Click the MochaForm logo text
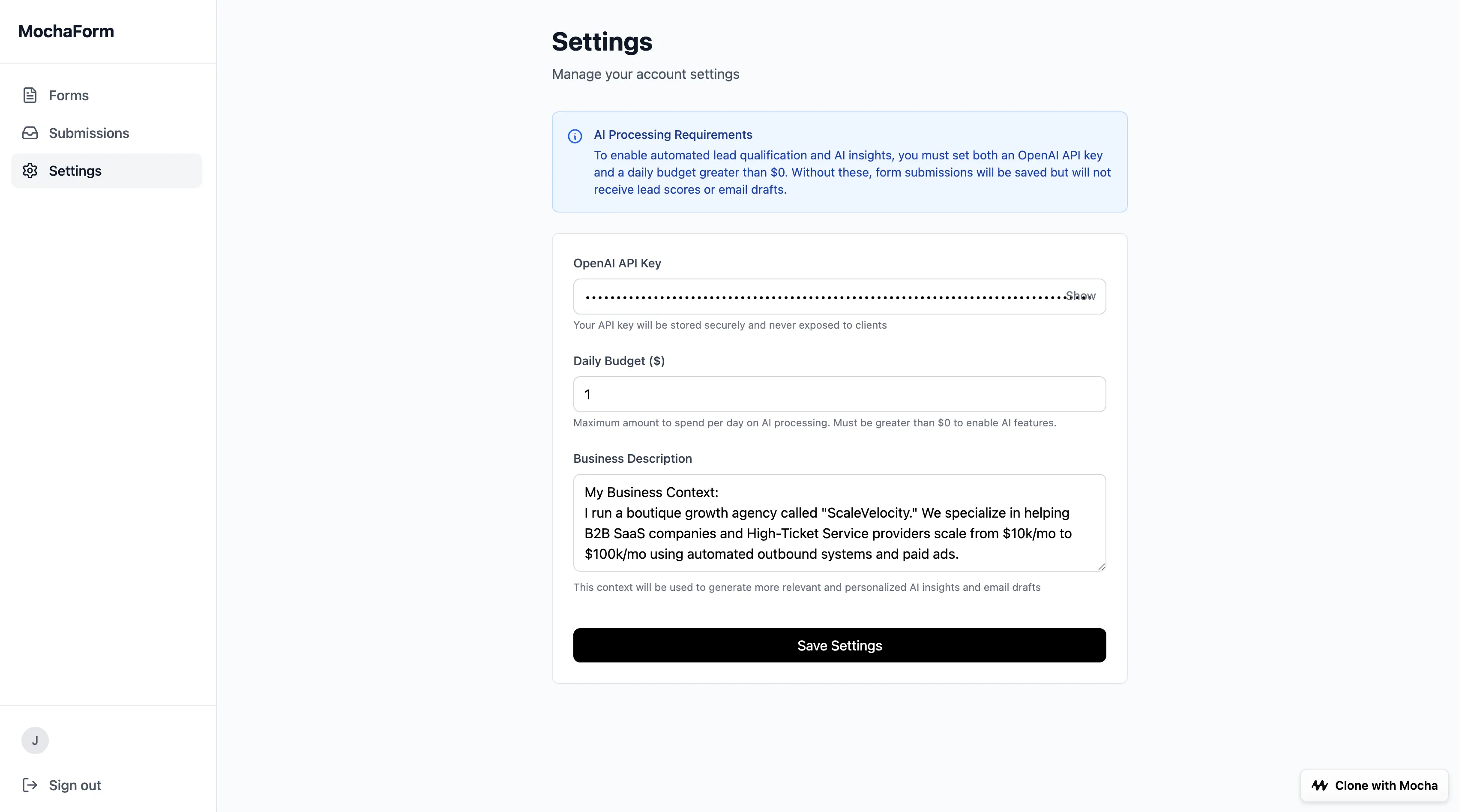Image resolution: width=1459 pixels, height=812 pixels. pyautogui.click(x=66, y=31)
